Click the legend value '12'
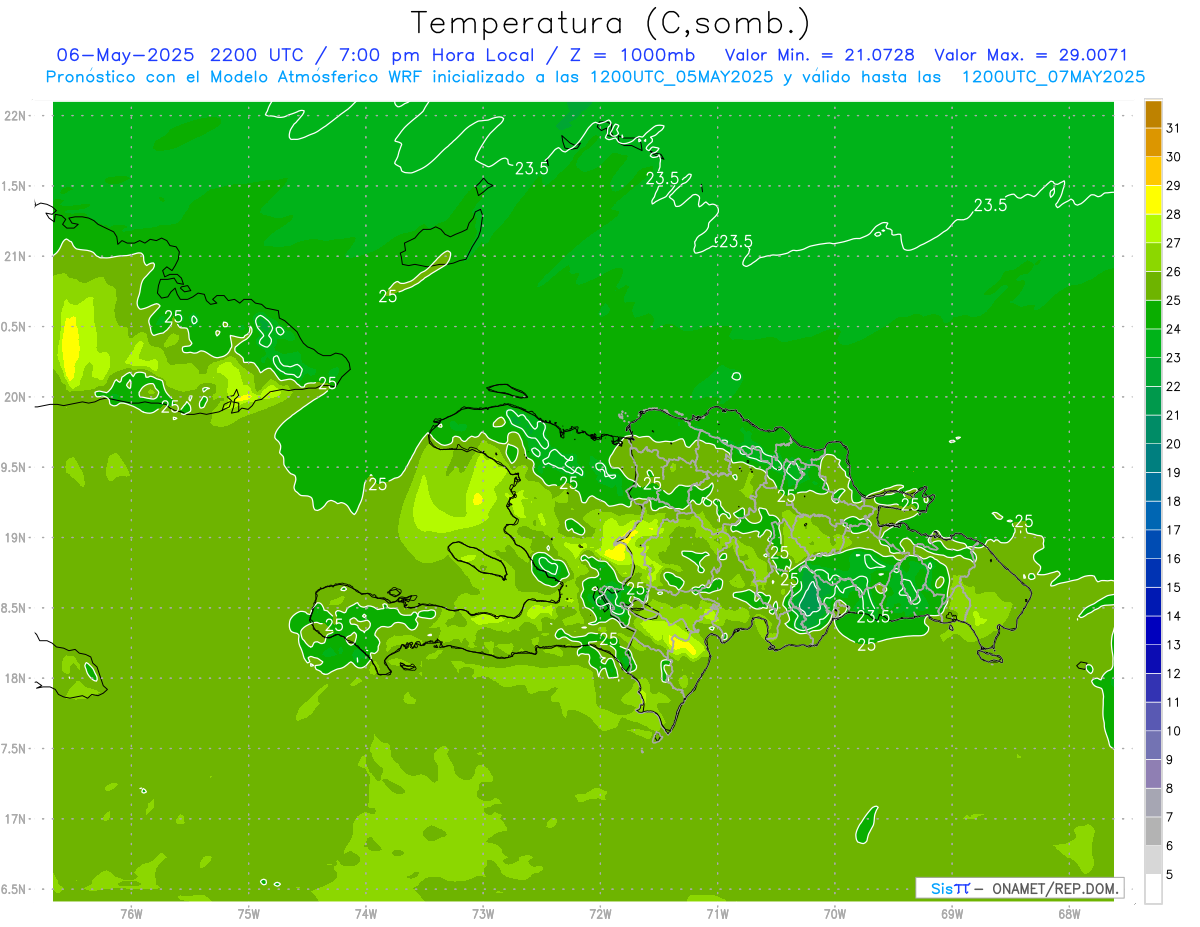Image resolution: width=1200 pixels, height=927 pixels. (1174, 673)
